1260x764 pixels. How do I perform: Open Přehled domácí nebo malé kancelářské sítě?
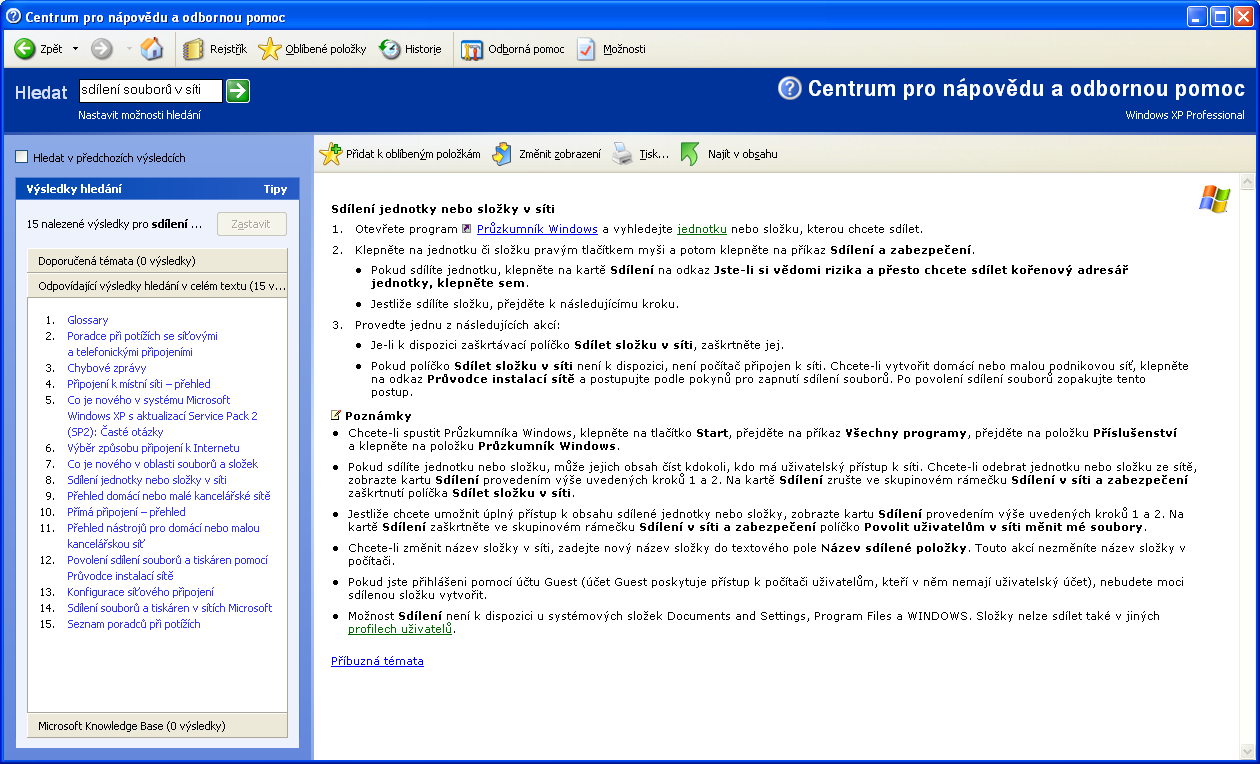coord(169,496)
